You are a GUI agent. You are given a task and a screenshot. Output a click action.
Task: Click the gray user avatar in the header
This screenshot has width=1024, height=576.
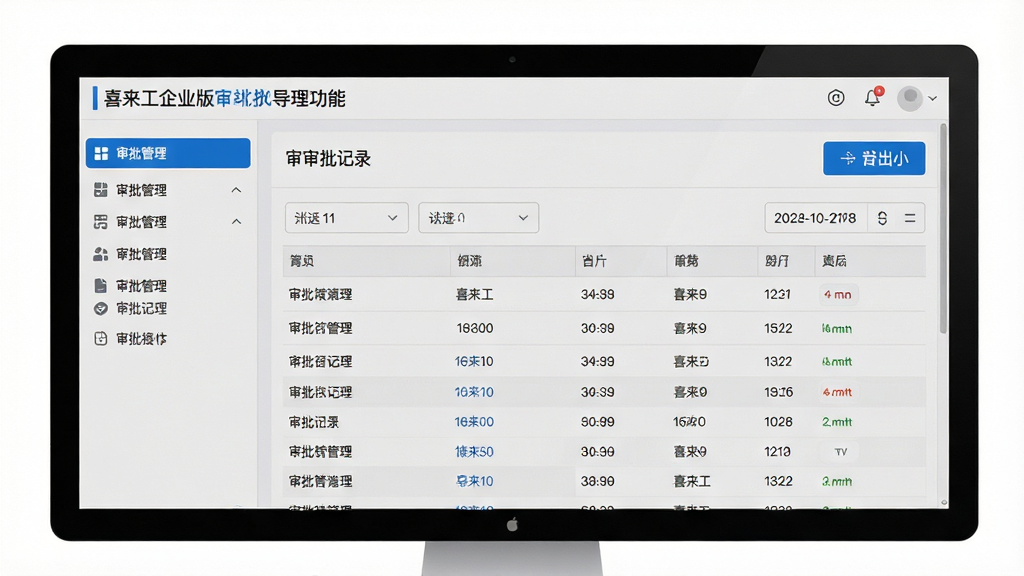pyautogui.click(x=910, y=98)
